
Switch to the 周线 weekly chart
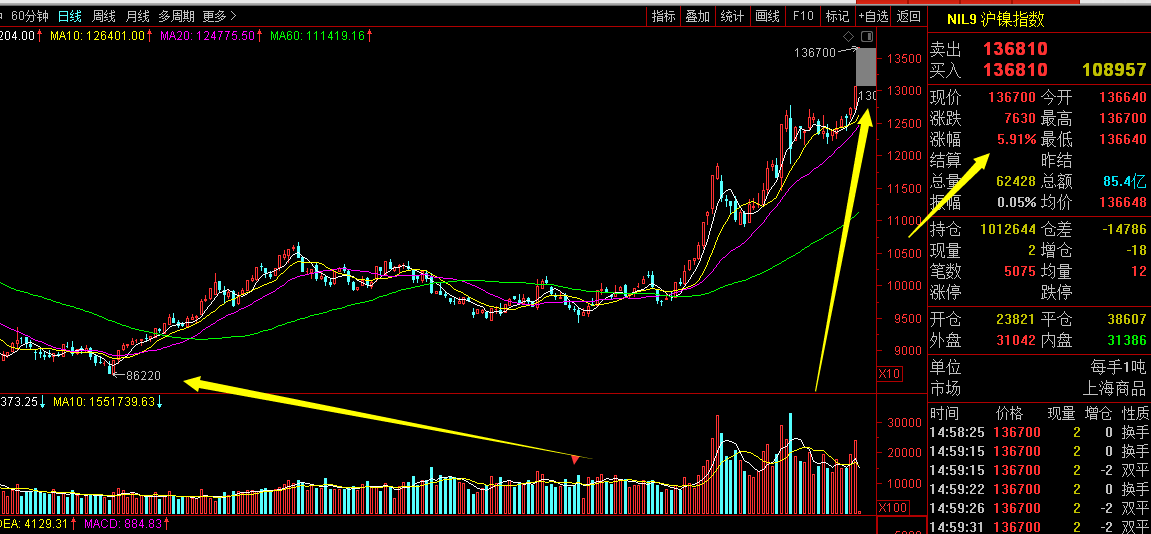pos(104,16)
